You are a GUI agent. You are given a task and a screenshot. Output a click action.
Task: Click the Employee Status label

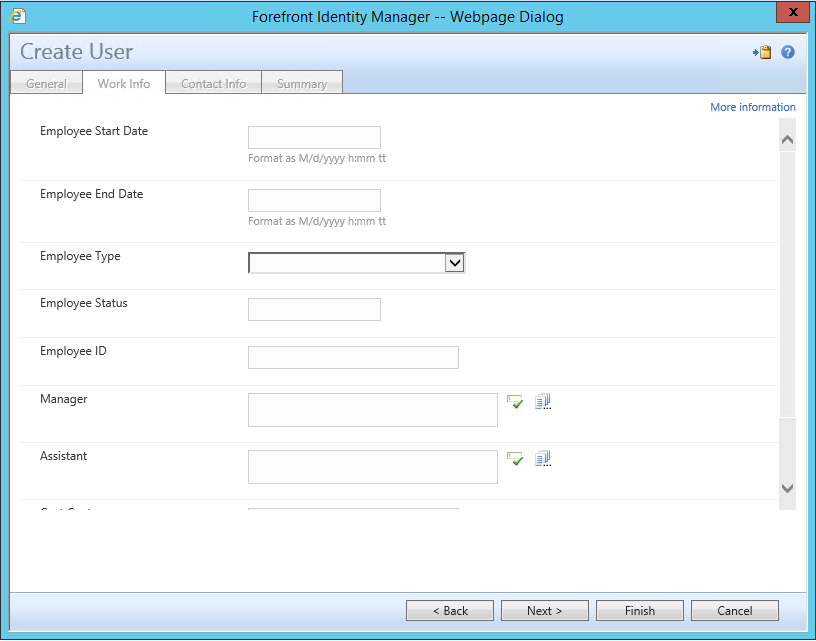84,303
